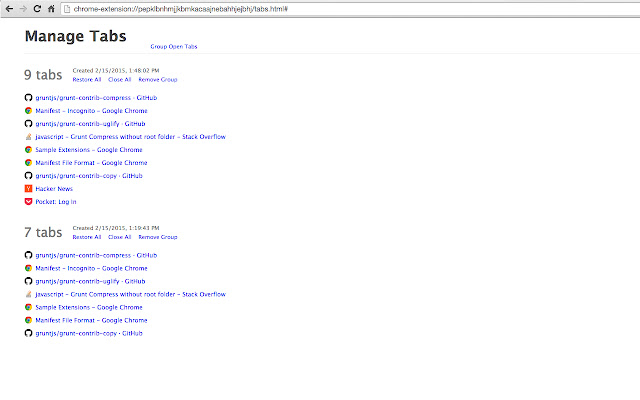Click Chrome favicon beside Manifest File Format in 9 tabs group
640x400 pixels.
28,163
